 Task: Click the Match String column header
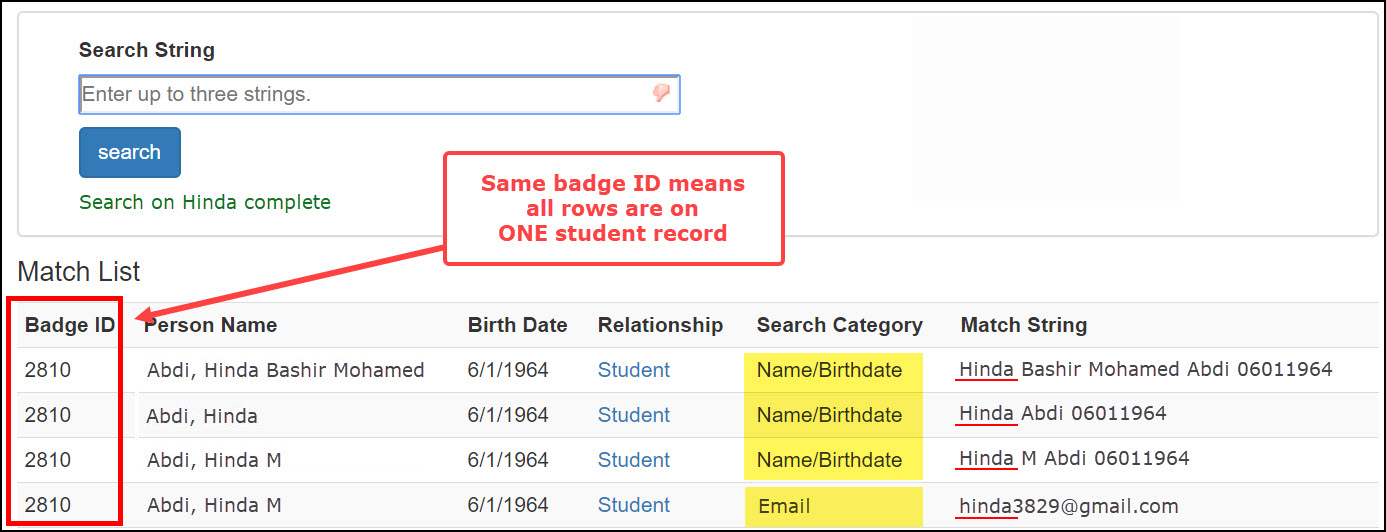coord(1024,325)
